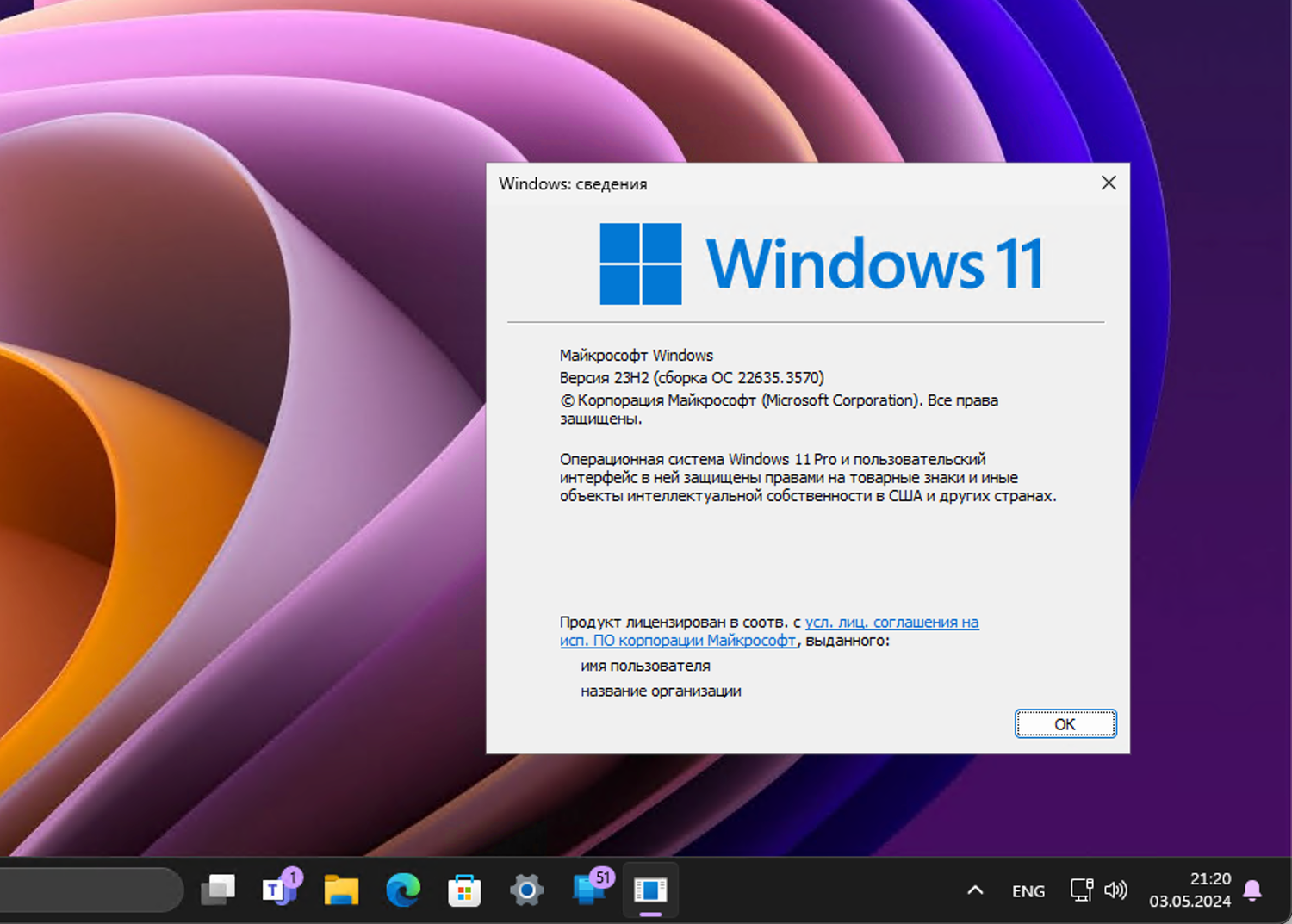Viewport: 1292px width, 924px height.
Task: Click the 'Майкрософт Windows' text line
Action: pos(637,355)
